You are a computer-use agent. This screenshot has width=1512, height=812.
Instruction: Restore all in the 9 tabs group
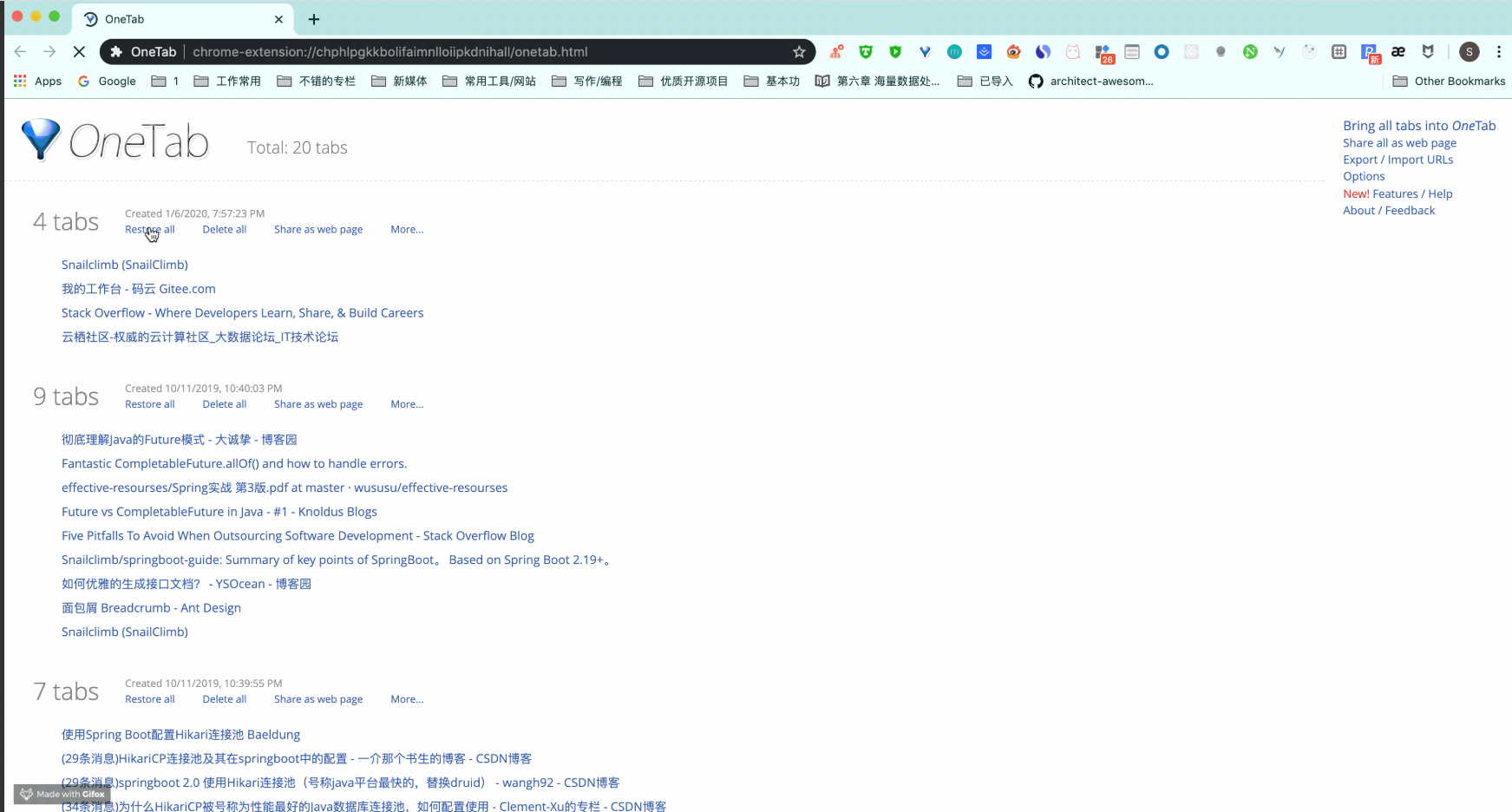(x=150, y=404)
